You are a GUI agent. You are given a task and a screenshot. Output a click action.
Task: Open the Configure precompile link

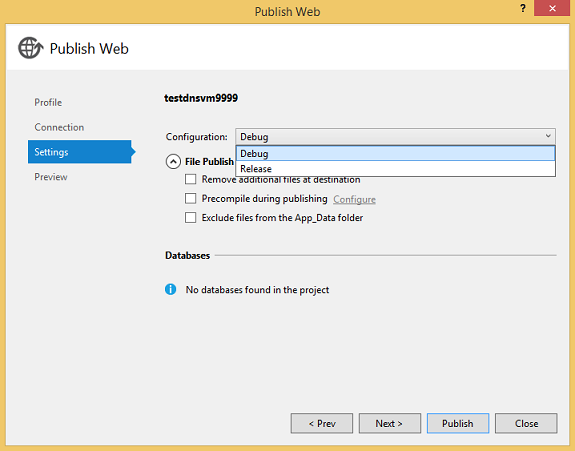point(354,199)
